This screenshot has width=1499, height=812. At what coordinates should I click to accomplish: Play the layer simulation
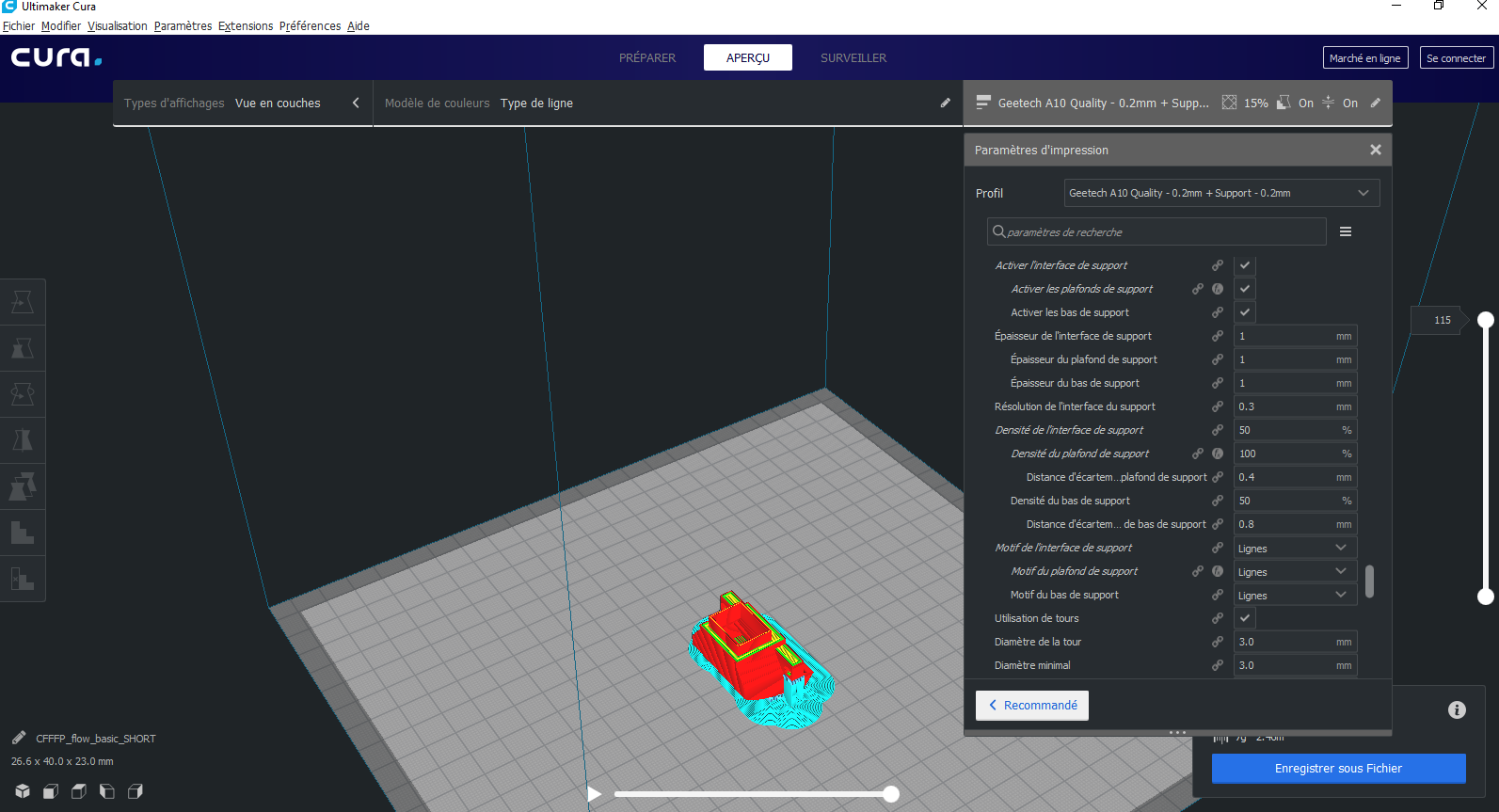coord(594,794)
